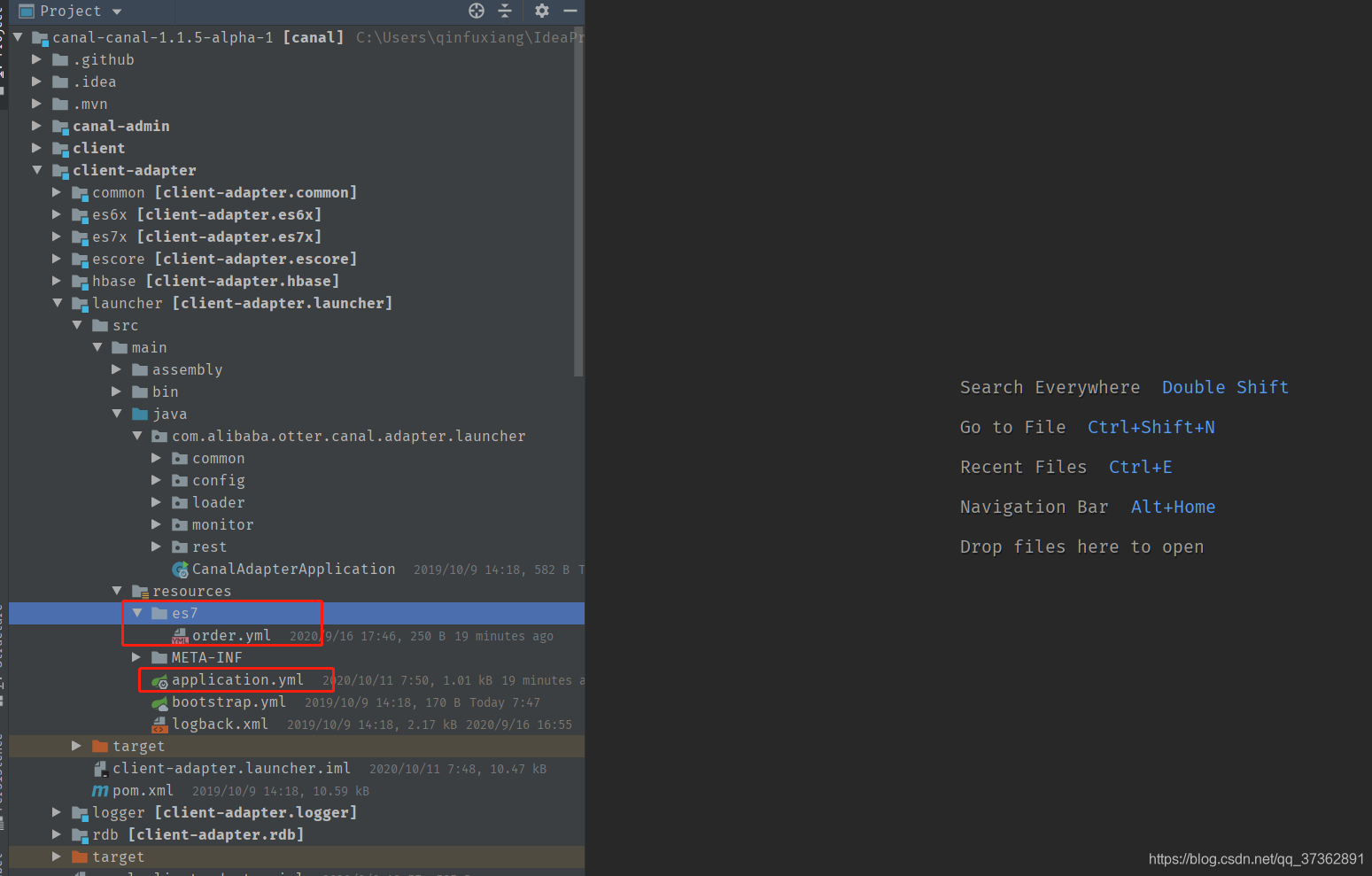Click the hbase module folder icon
This screenshot has width=1372, height=876.
(x=80, y=282)
